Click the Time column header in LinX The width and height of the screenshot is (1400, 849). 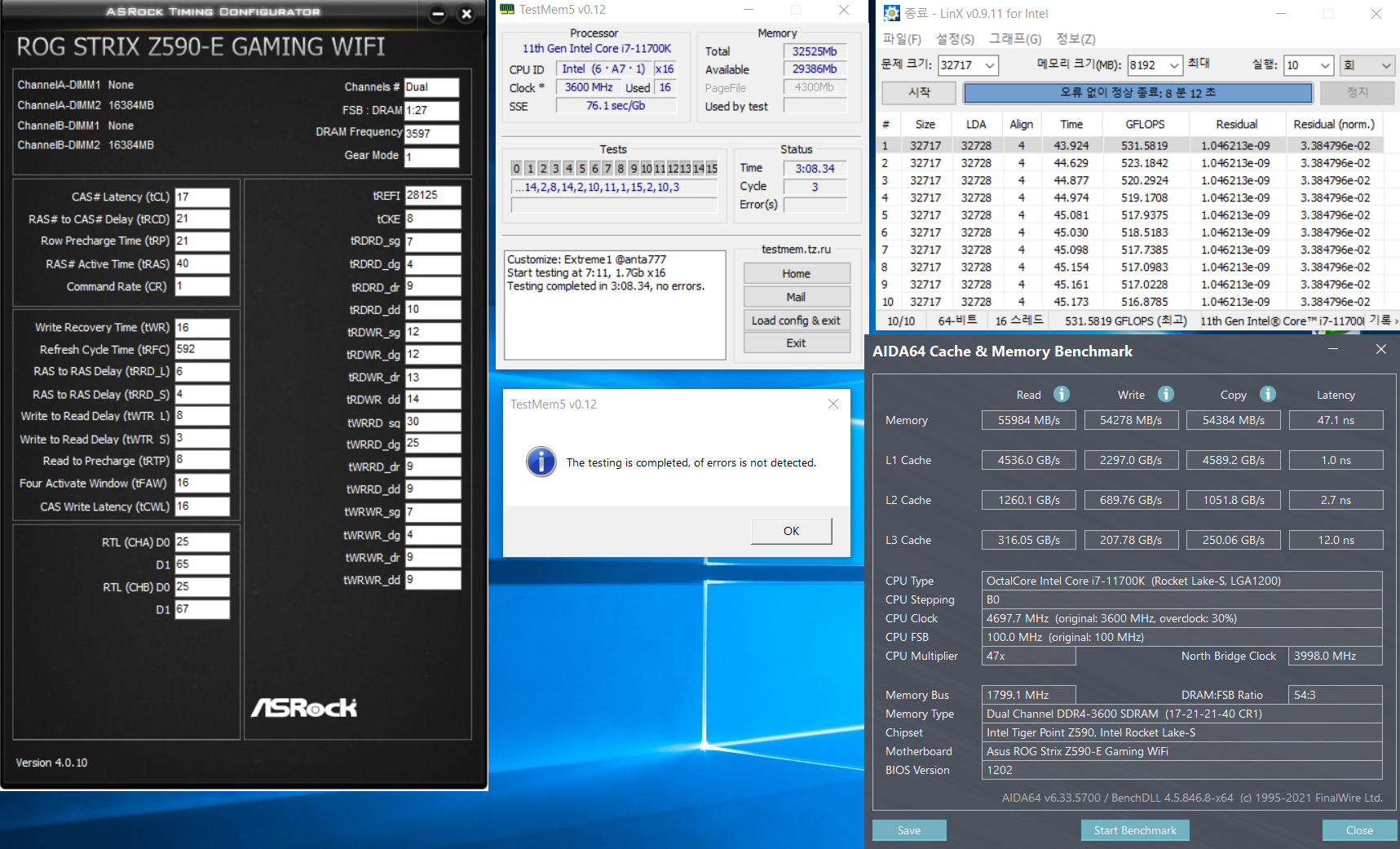[1071, 124]
